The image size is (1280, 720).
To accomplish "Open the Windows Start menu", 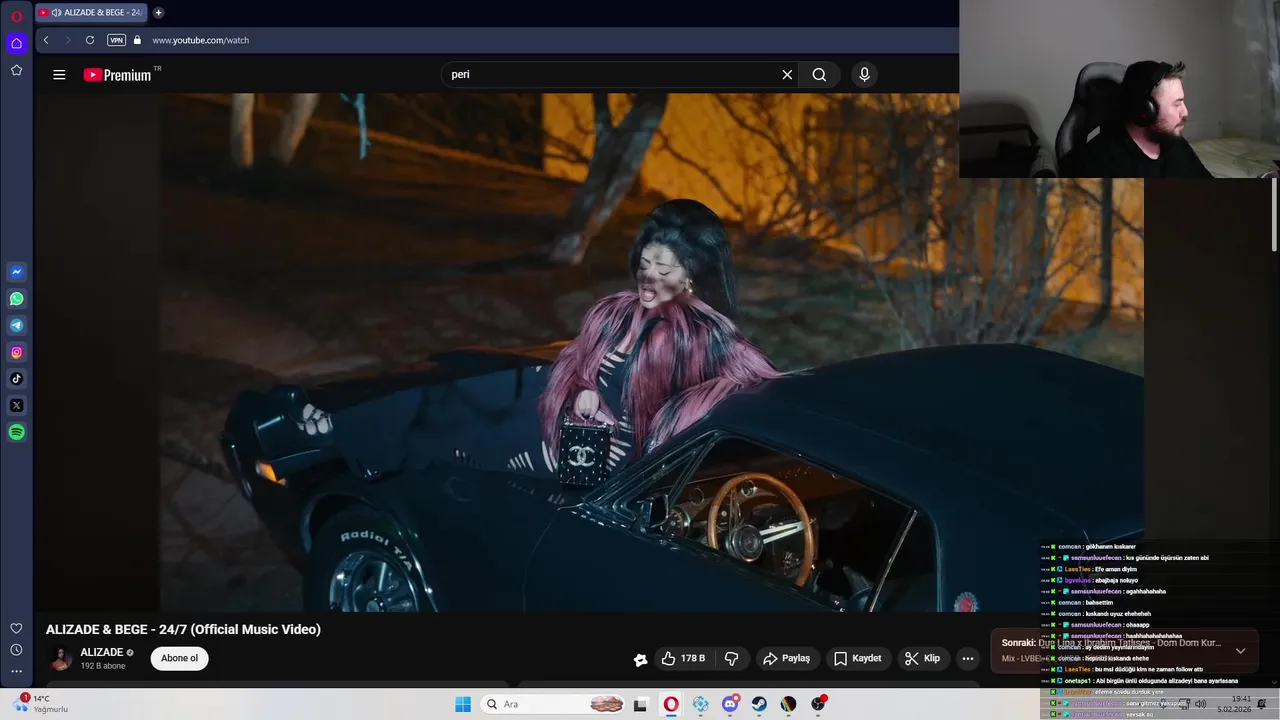I will click(x=463, y=704).
